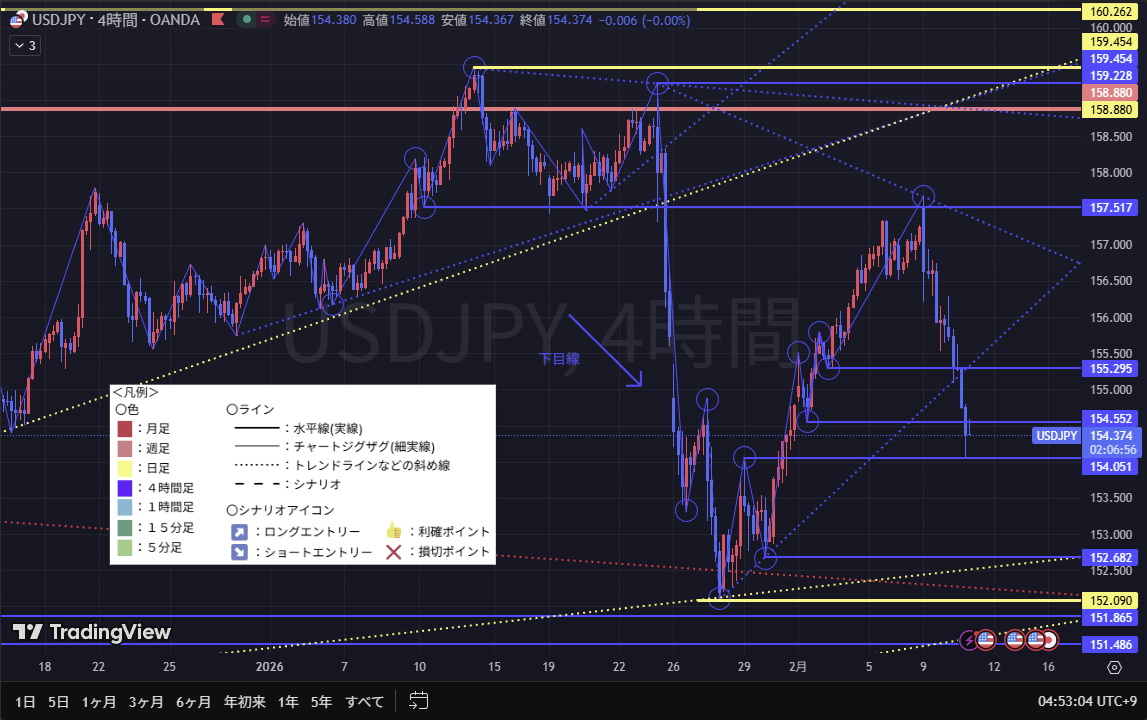Select the 1日 time range
This screenshot has height=720, width=1147.
click(26, 701)
